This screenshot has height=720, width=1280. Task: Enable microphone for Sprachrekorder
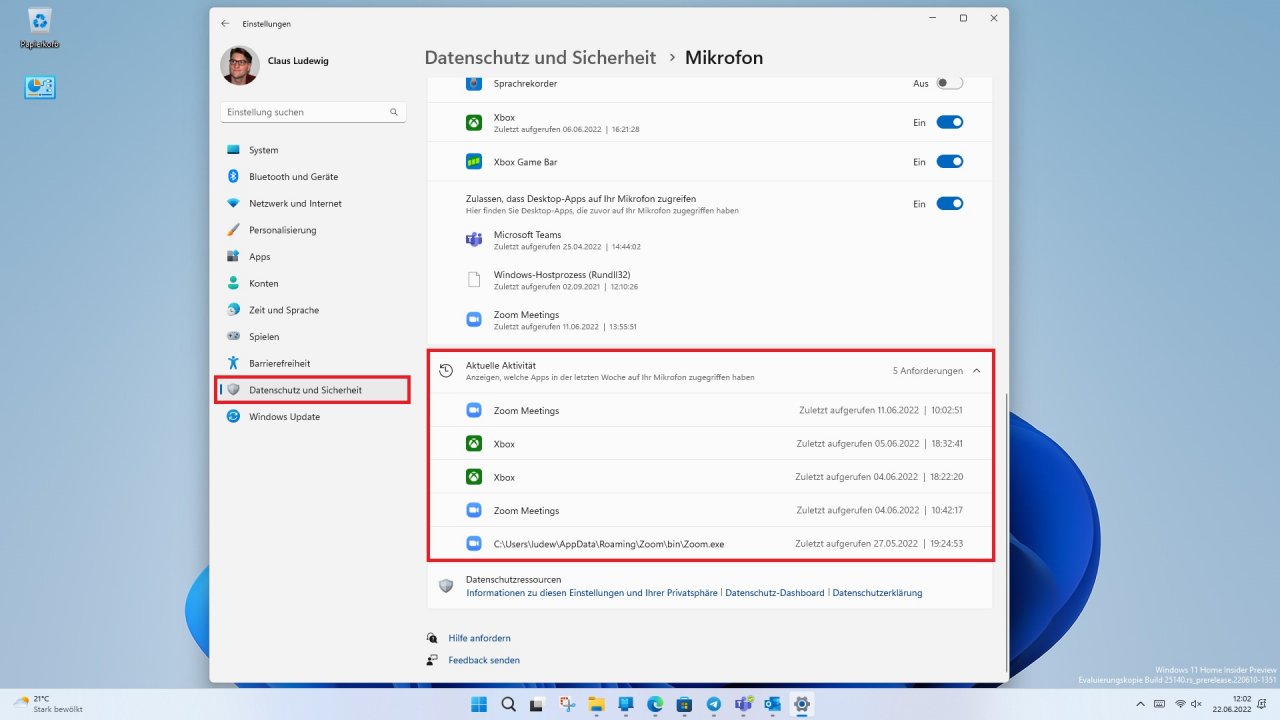[x=950, y=83]
